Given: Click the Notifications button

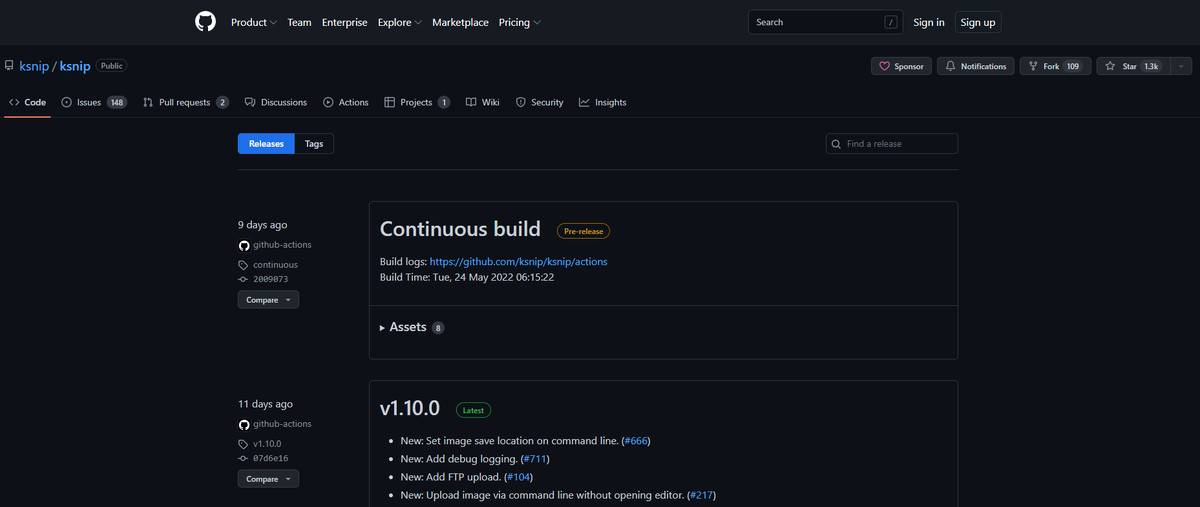Looking at the screenshot, I should click(976, 66).
